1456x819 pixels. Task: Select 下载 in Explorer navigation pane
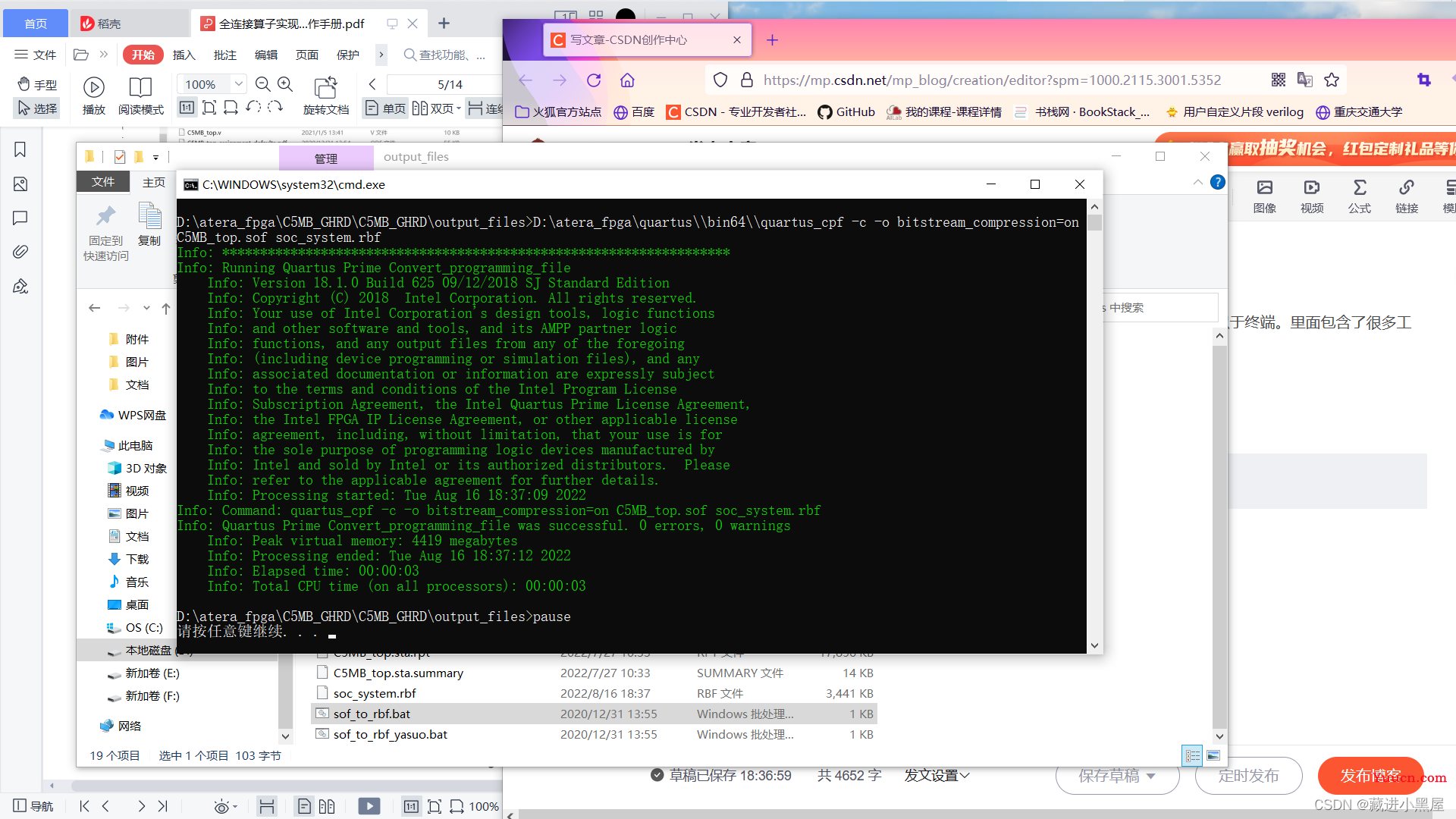click(x=136, y=559)
